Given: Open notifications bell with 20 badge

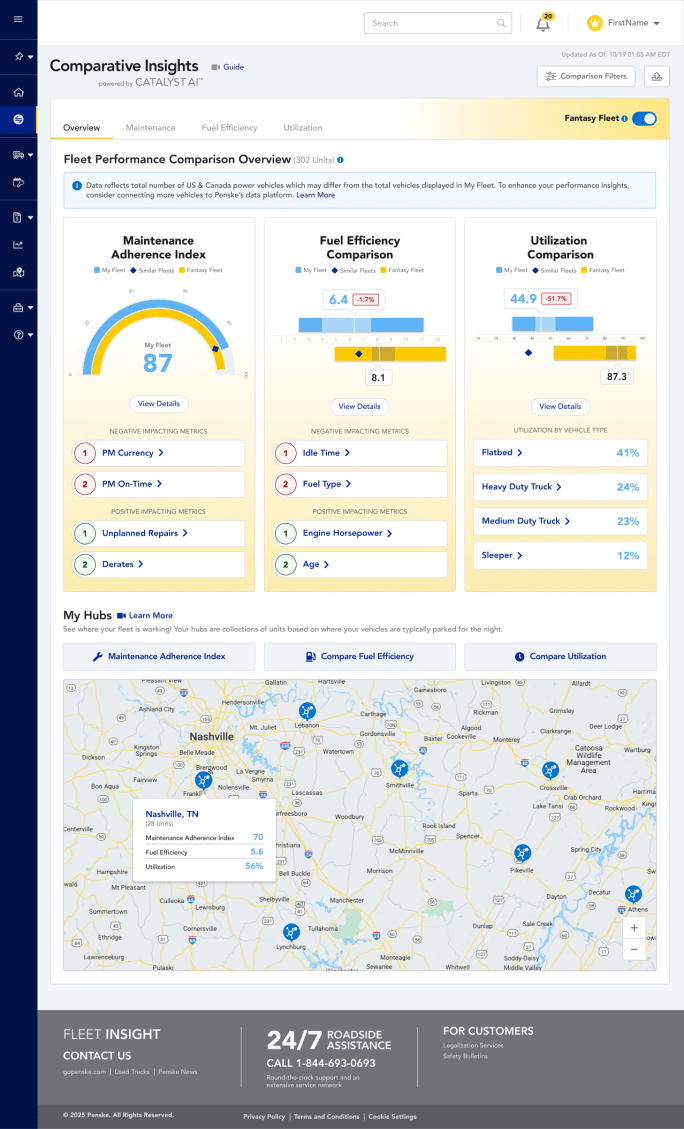Looking at the screenshot, I should coord(544,24).
